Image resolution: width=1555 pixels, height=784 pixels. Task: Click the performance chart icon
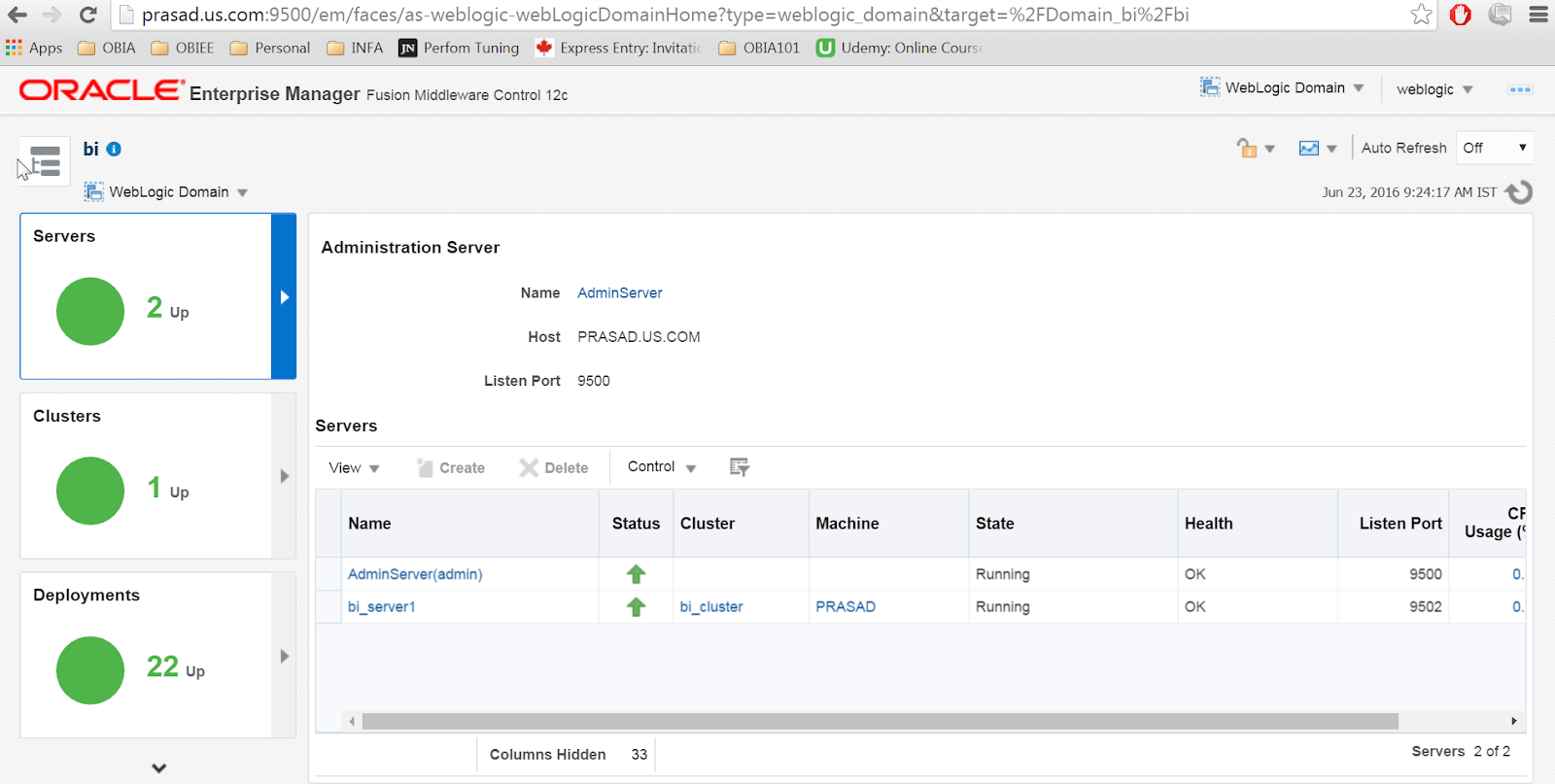1309,148
